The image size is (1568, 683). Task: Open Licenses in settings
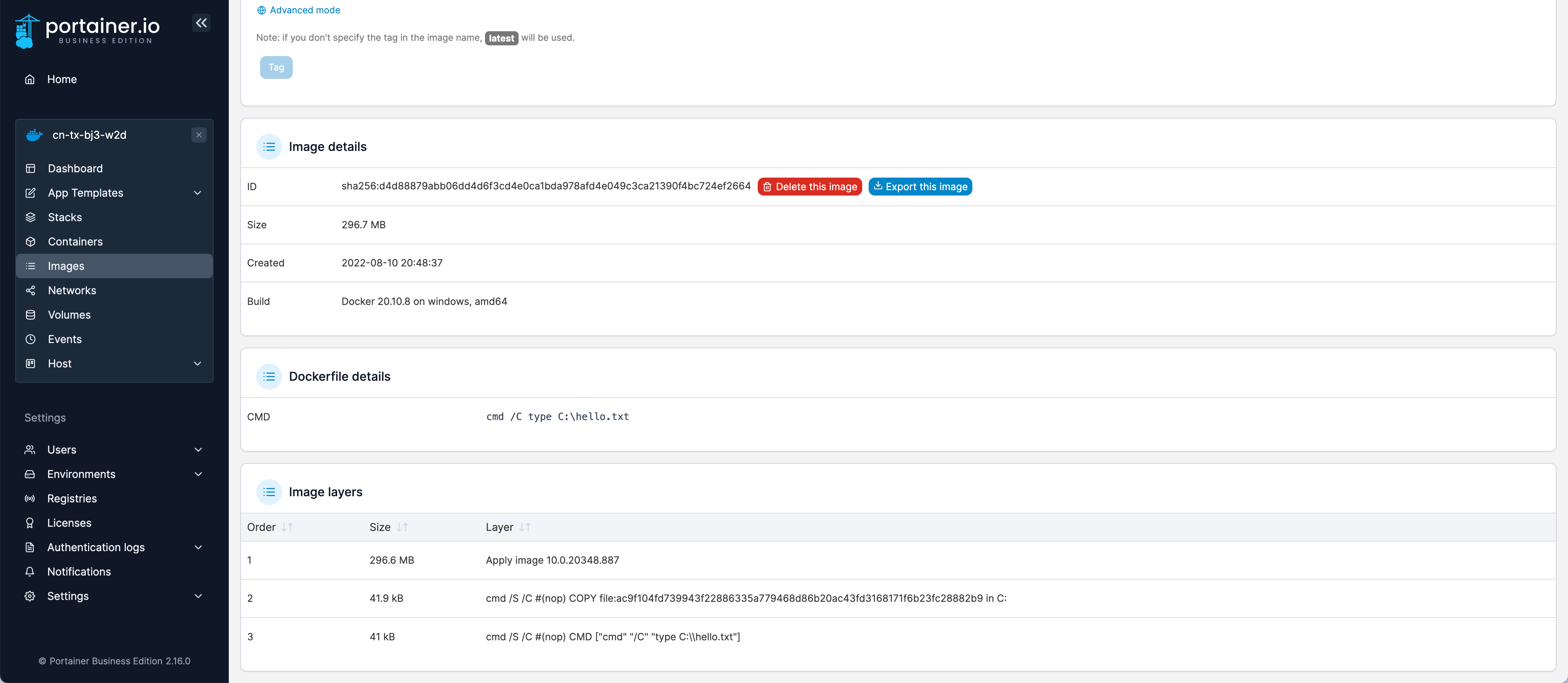[114, 523]
